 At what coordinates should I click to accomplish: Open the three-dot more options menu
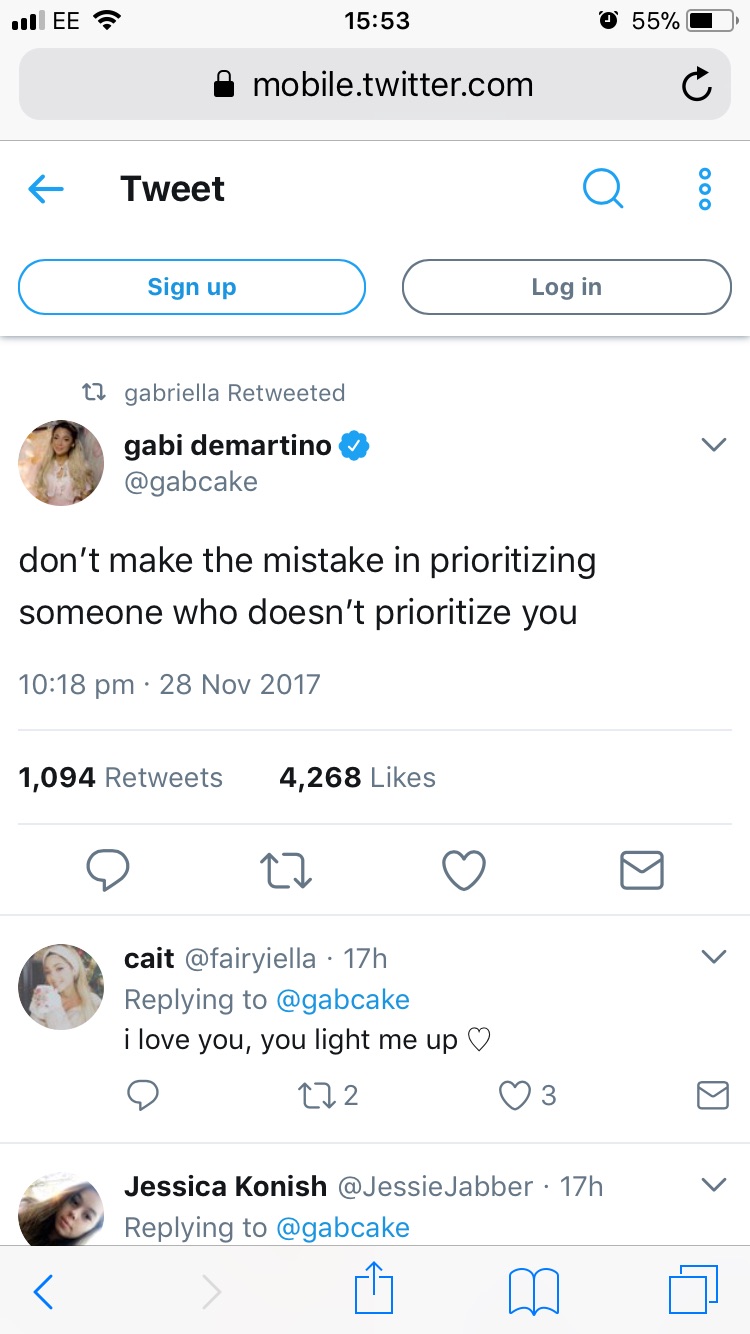pos(705,189)
